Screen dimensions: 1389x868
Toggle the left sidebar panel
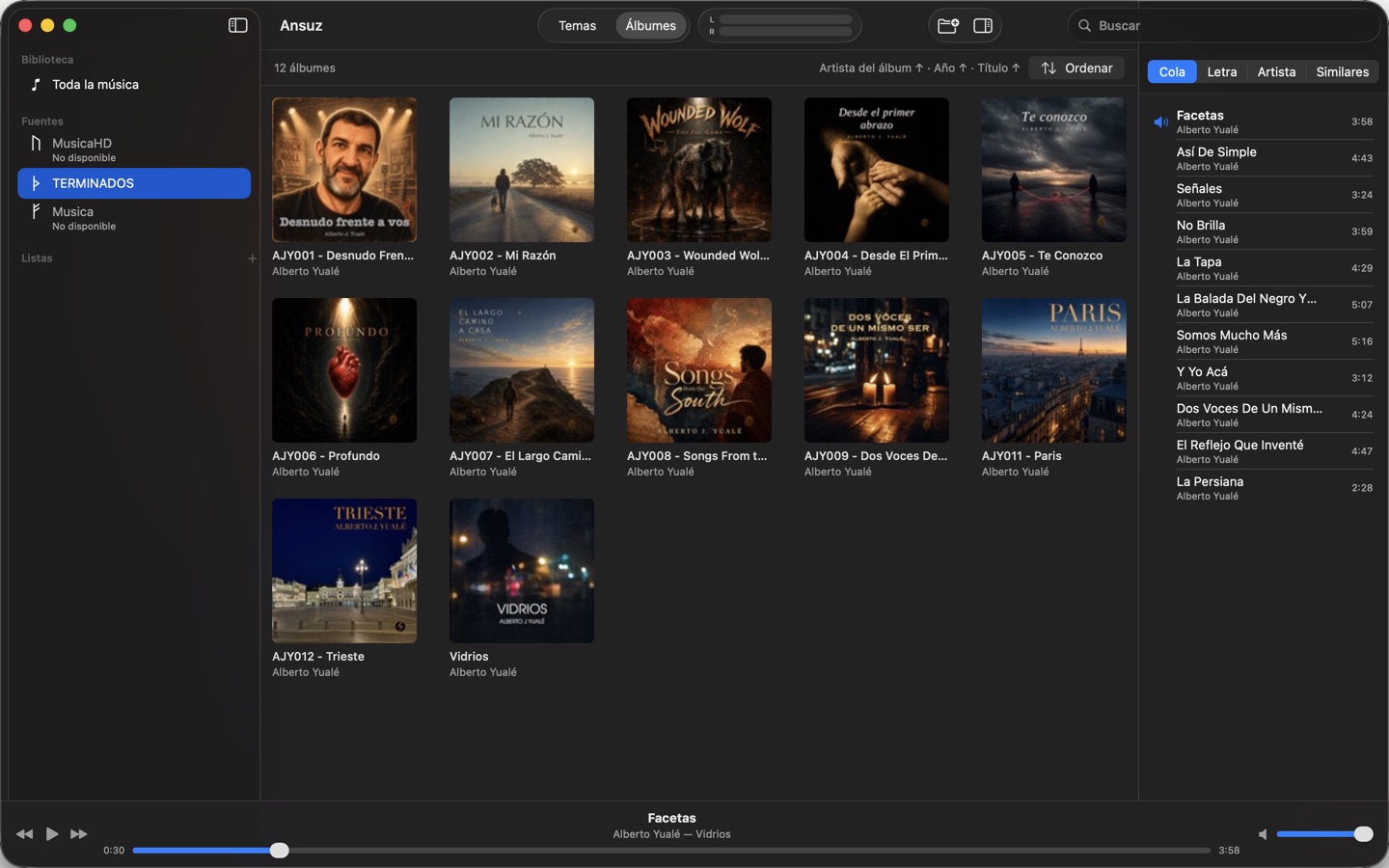tap(237, 25)
